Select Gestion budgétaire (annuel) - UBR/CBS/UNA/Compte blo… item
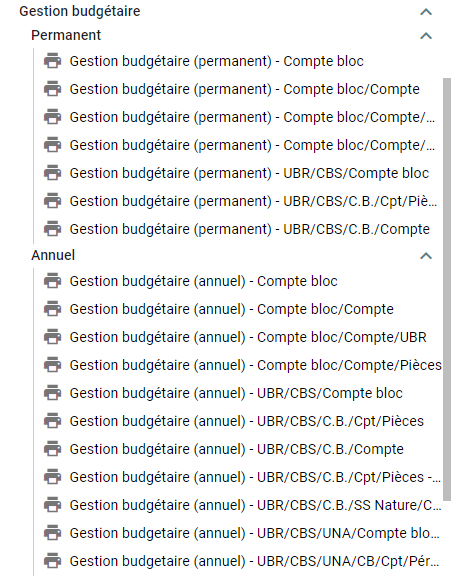Image resolution: width=452 pixels, height=580 pixels. pyautogui.click(x=254, y=533)
